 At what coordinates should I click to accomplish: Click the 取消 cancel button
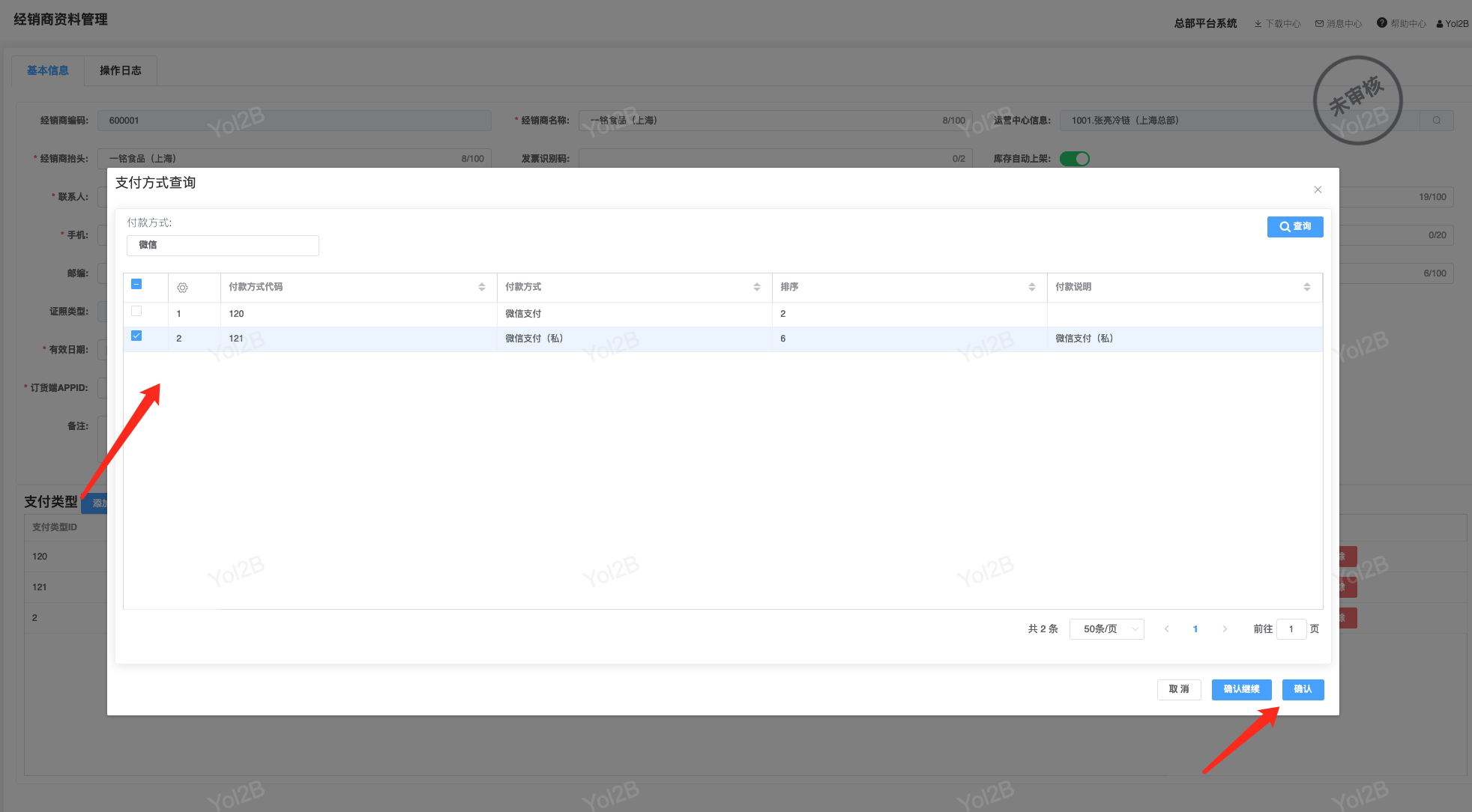coord(1179,689)
